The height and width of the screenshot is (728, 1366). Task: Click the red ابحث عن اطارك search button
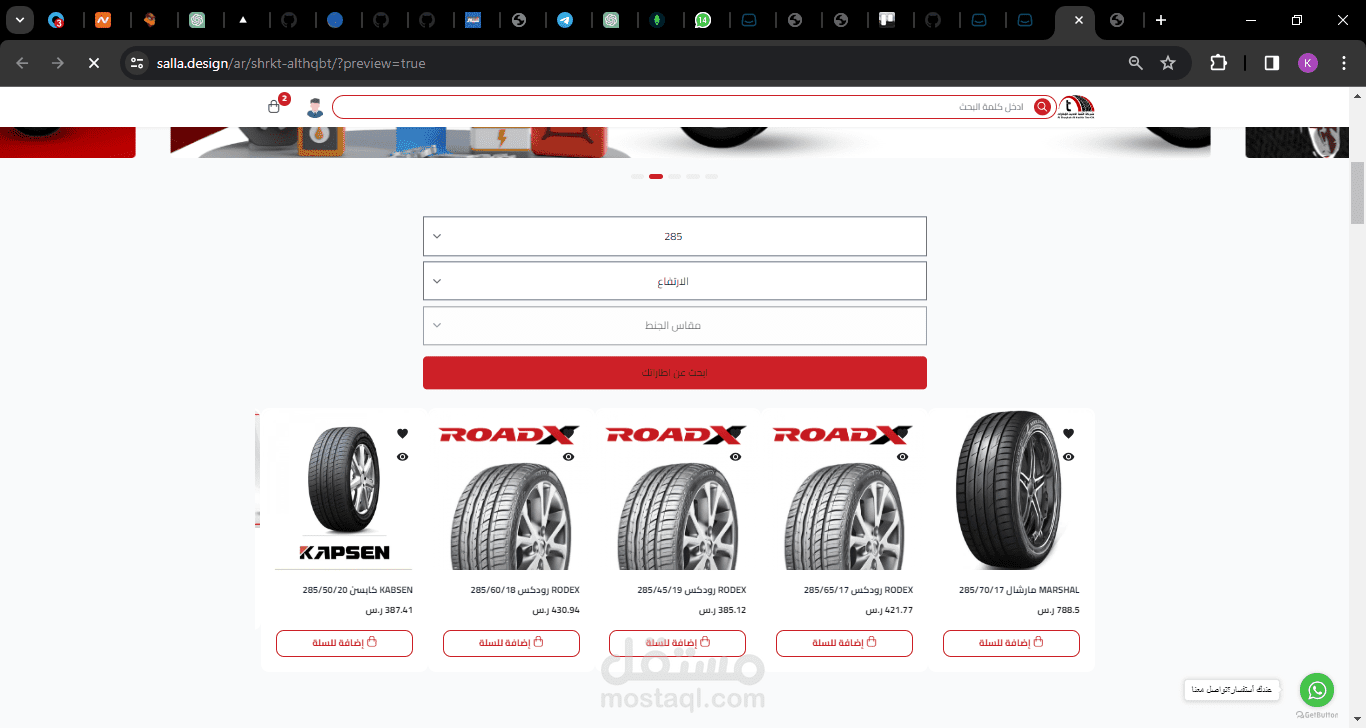click(x=675, y=372)
